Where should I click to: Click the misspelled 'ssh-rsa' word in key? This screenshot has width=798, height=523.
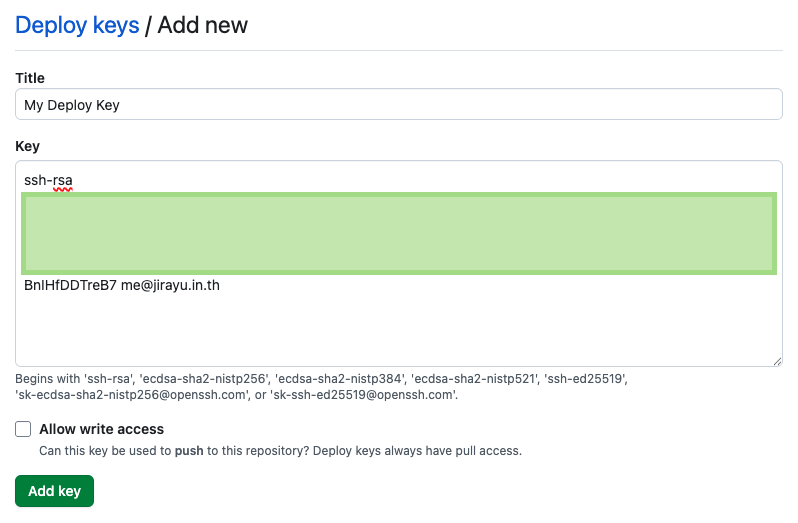[48, 181]
